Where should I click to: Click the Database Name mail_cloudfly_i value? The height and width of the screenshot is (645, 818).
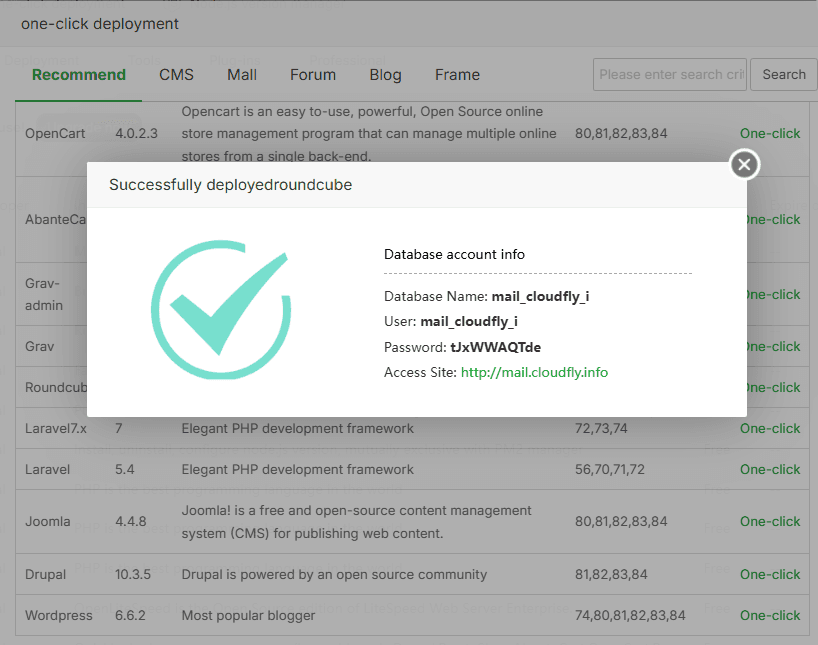tap(540, 296)
